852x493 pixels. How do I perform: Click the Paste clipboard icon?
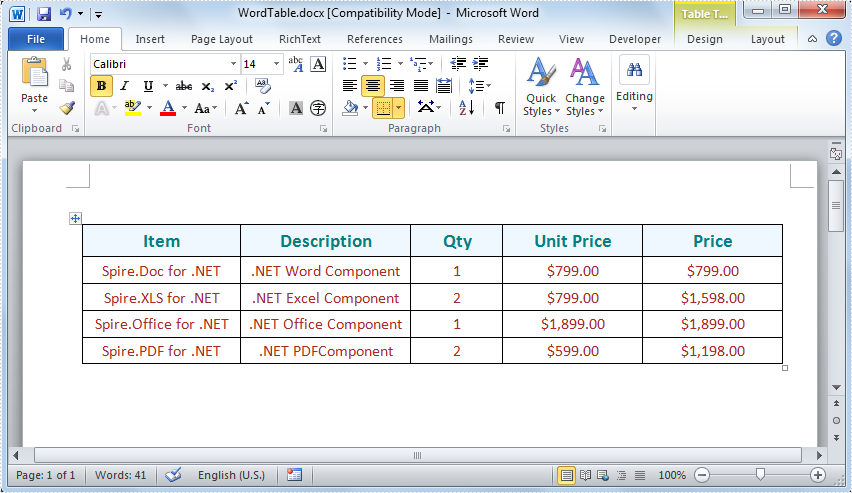34,72
